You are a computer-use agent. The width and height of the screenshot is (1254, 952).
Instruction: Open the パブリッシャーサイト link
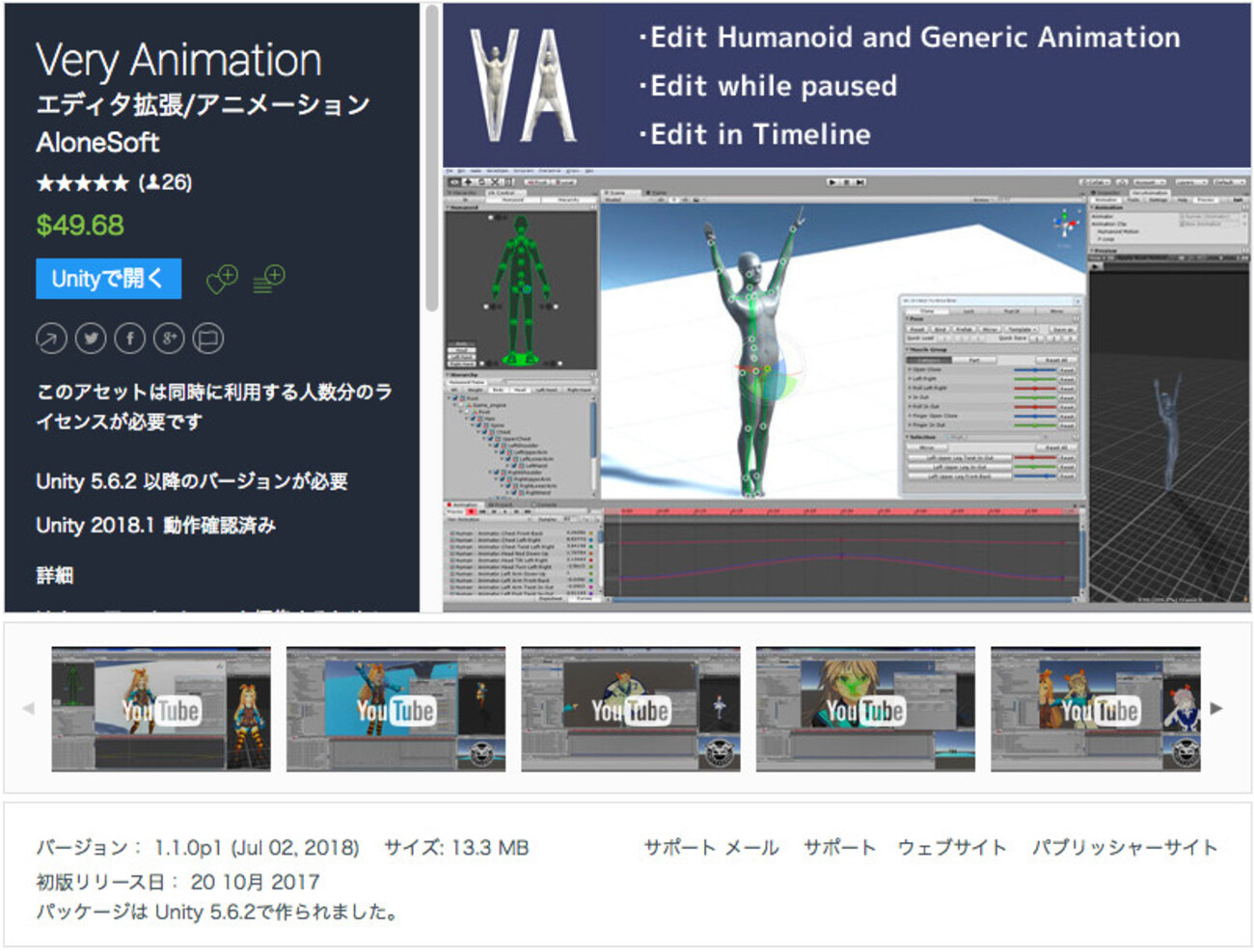(x=1125, y=848)
